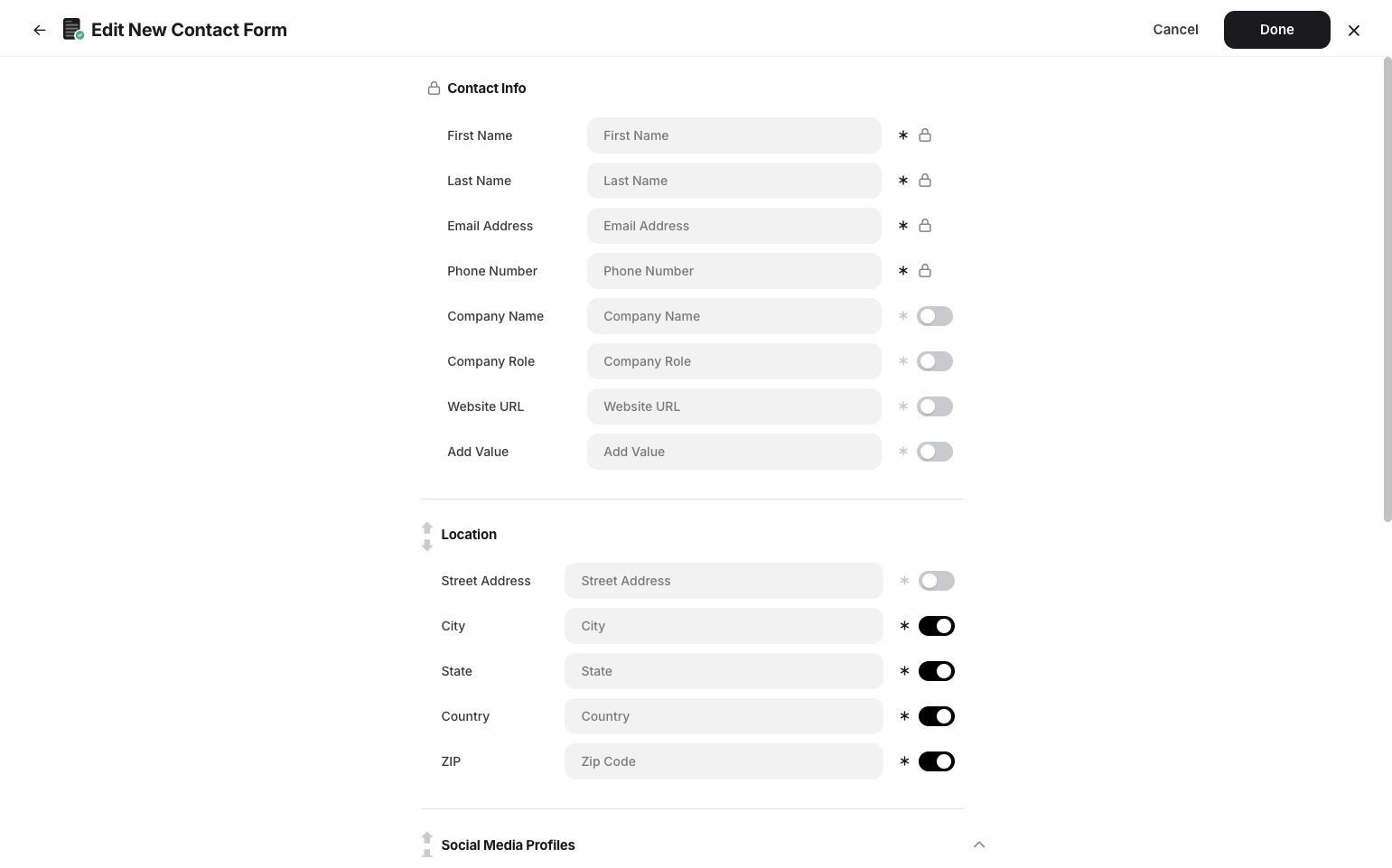This screenshot has height=868, width=1392.
Task: Click the Website URL input field
Action: 734,406
